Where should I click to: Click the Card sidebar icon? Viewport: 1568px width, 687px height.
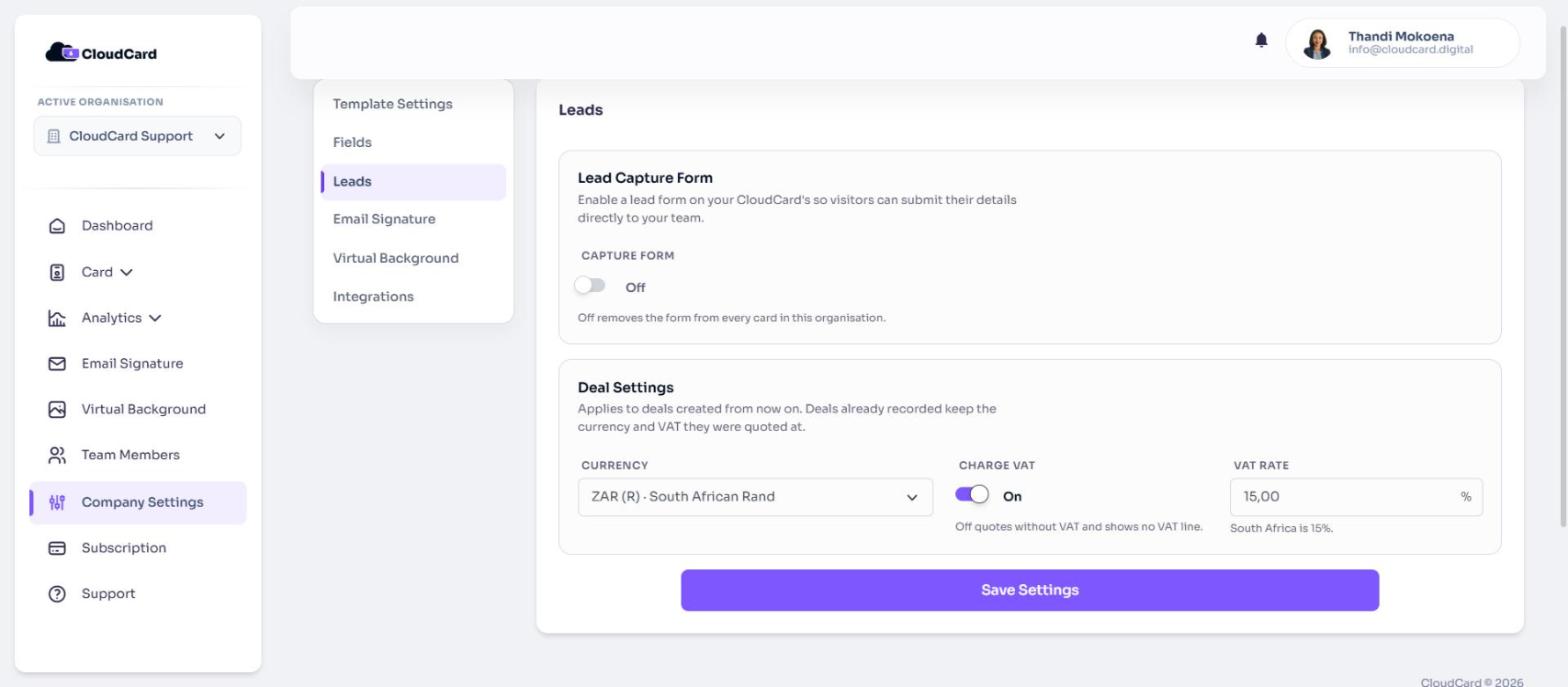click(57, 272)
